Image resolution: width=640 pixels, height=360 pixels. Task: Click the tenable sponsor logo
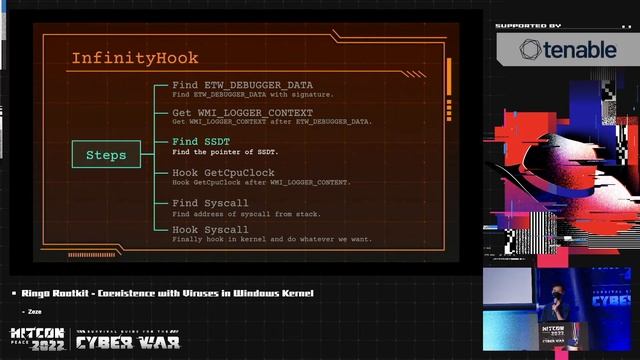(x=568, y=50)
